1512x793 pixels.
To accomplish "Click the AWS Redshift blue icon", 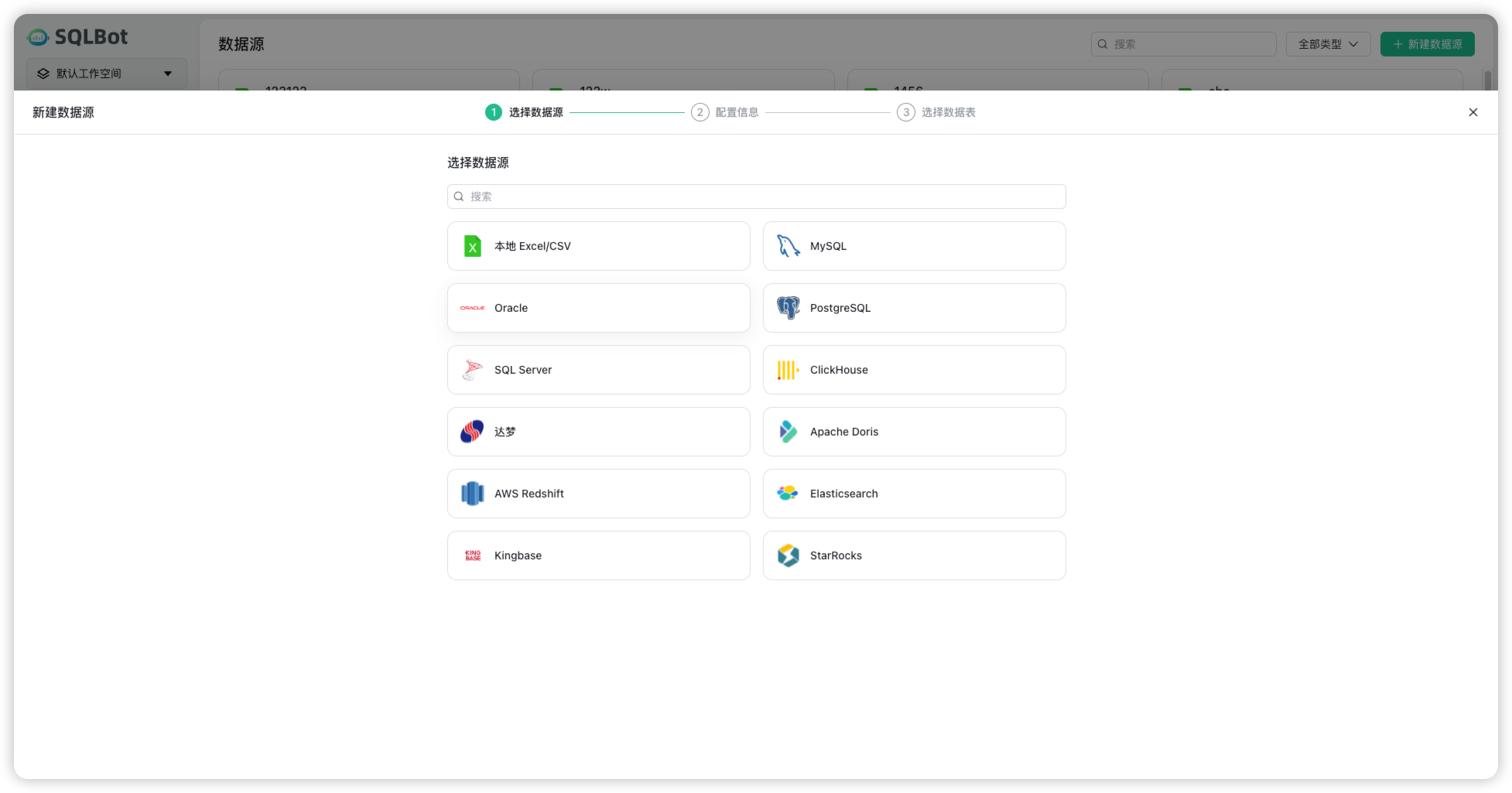I will (472, 494).
